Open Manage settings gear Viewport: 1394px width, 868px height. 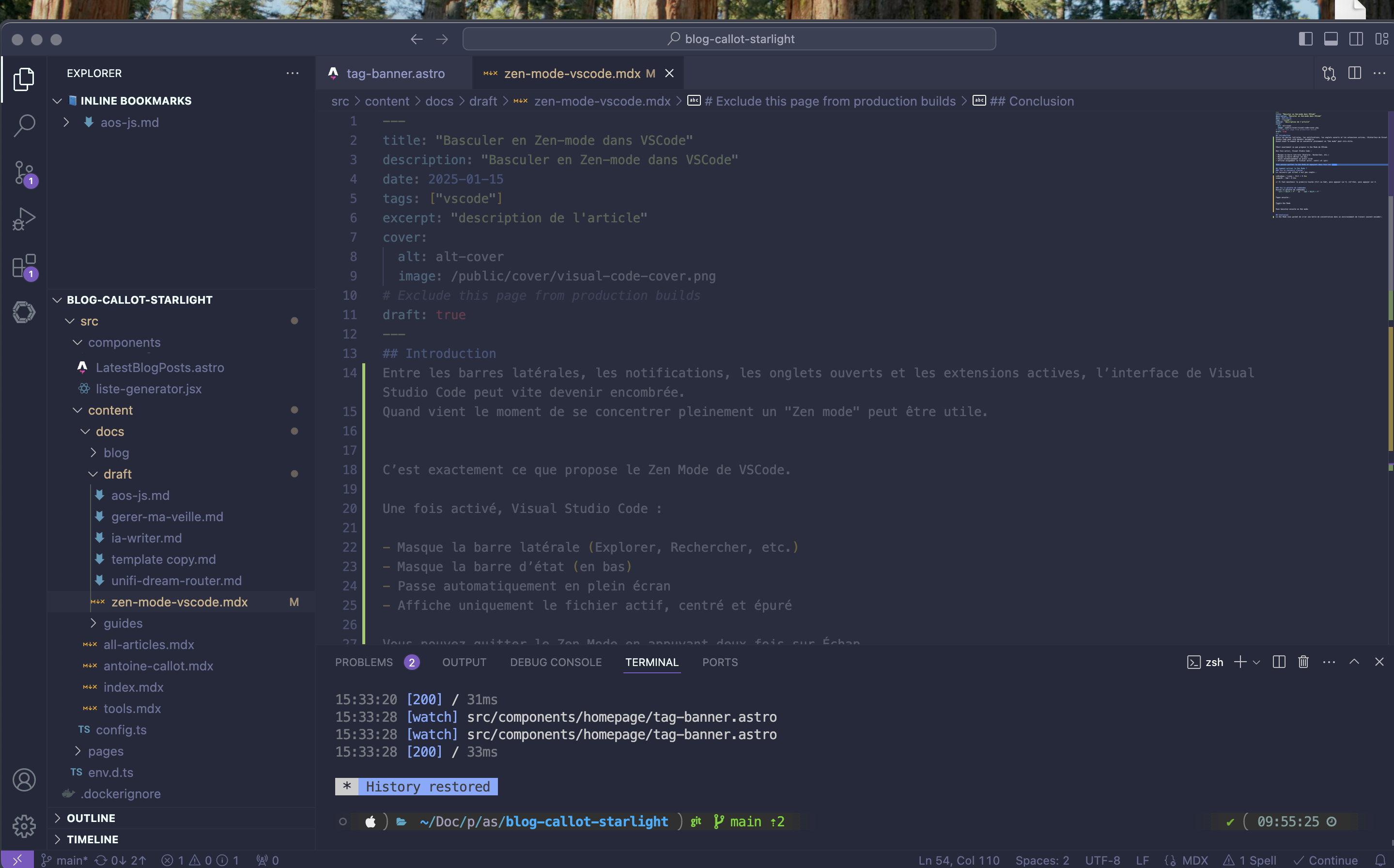click(24, 826)
